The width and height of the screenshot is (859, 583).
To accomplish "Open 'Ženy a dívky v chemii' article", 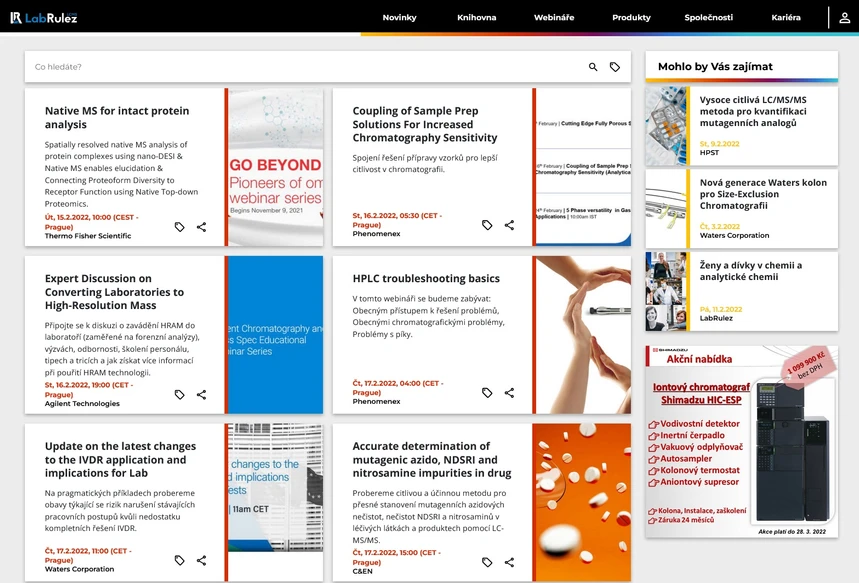I will [x=751, y=271].
